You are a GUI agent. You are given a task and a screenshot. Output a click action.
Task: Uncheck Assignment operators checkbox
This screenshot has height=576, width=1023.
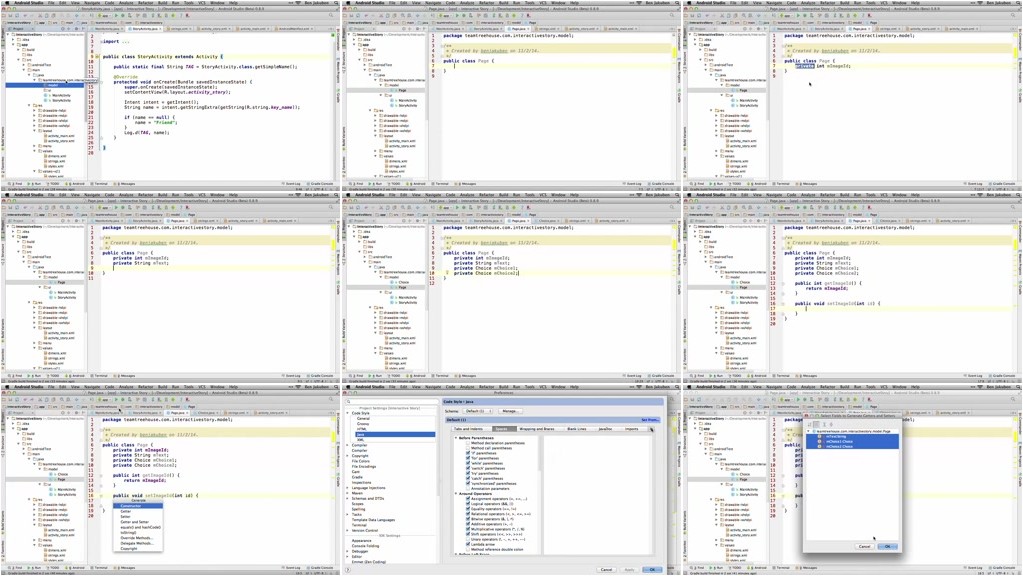pyautogui.click(x=468, y=498)
